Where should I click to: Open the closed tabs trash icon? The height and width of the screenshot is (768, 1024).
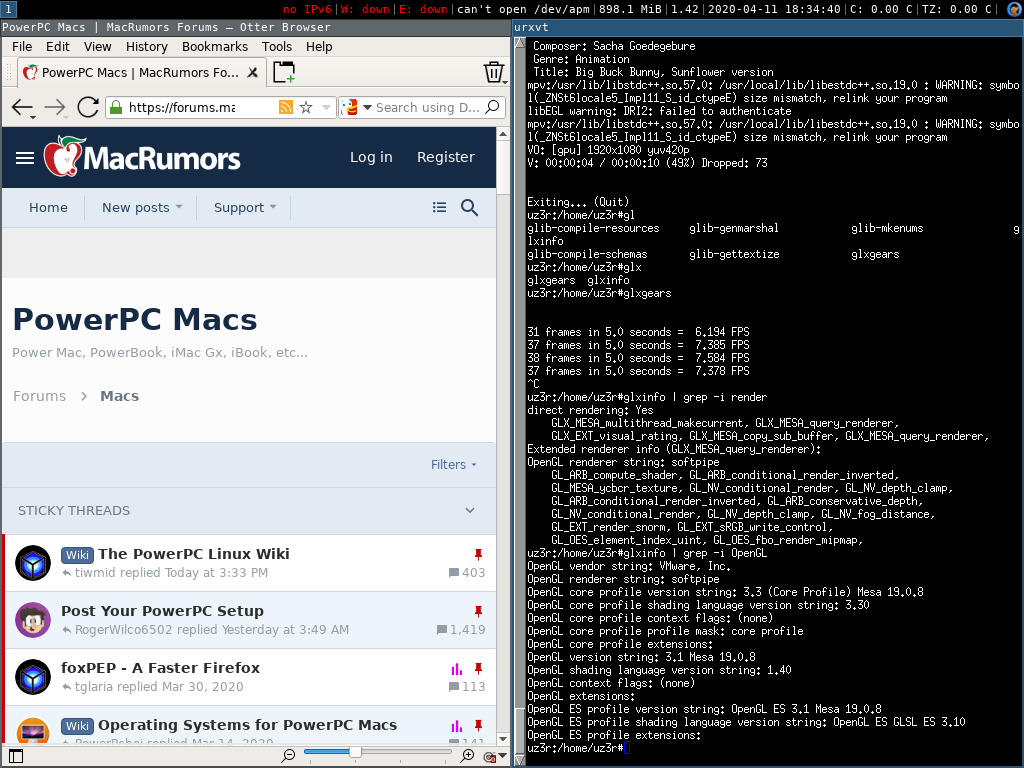click(x=494, y=72)
